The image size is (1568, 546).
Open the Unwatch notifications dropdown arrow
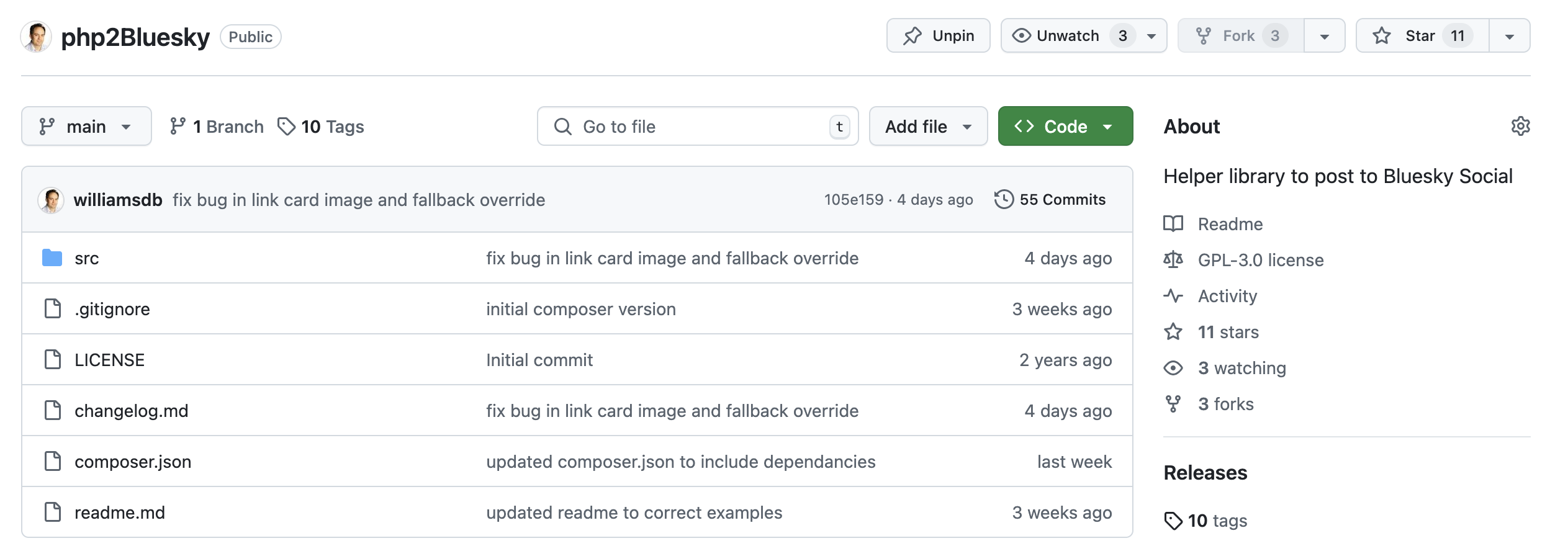pos(1151,36)
